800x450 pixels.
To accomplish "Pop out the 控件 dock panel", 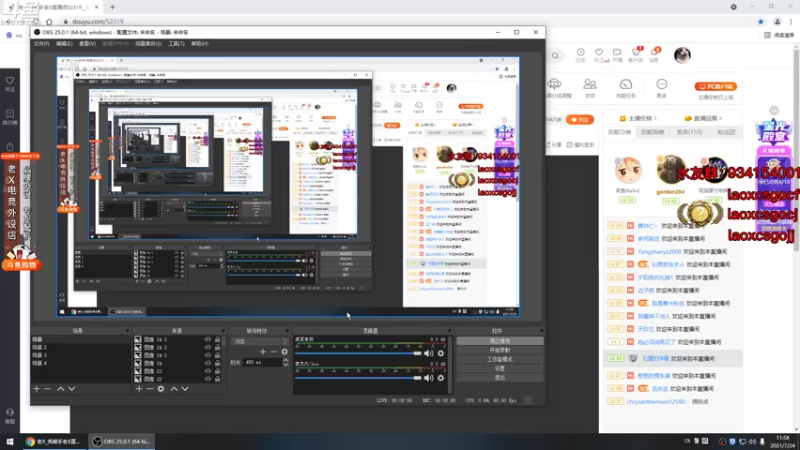I will pos(541,331).
